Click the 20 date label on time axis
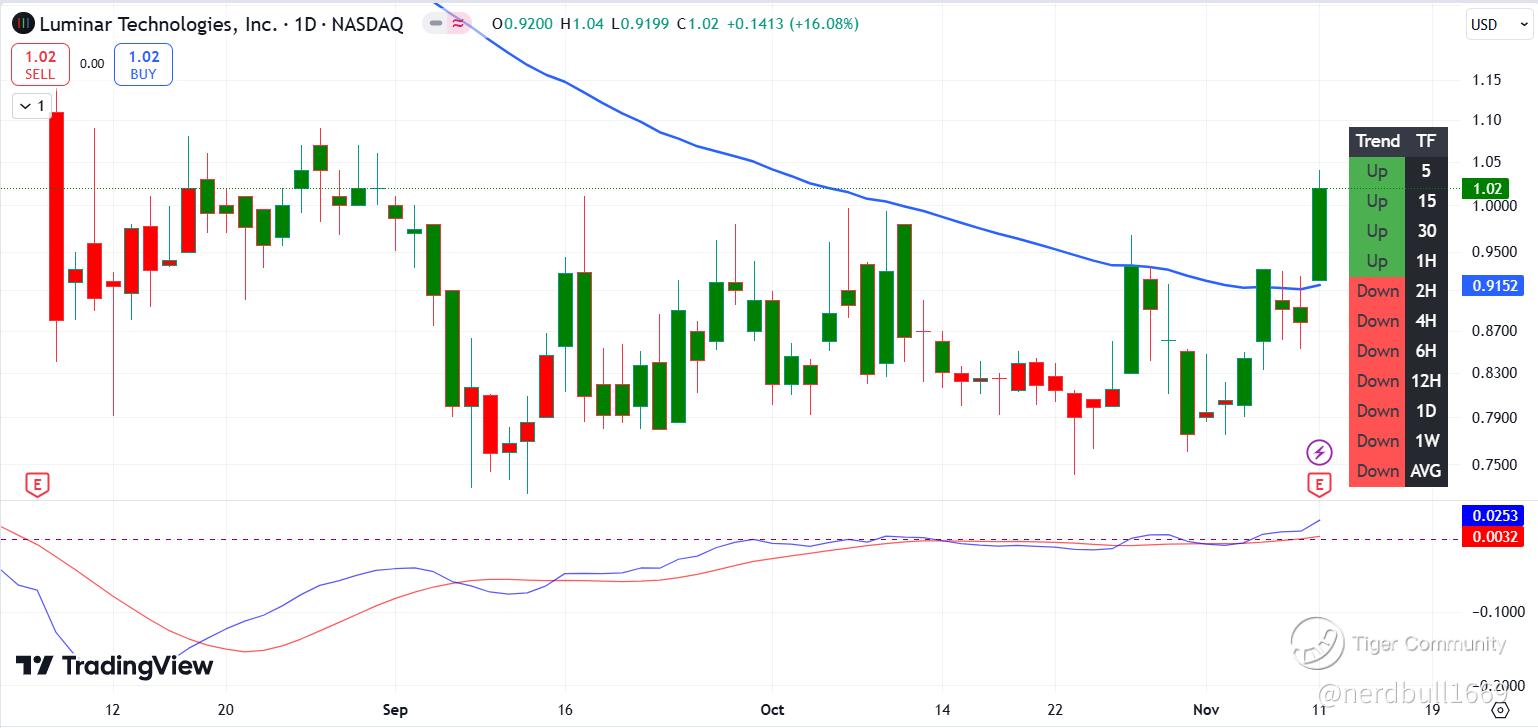 tap(226, 710)
